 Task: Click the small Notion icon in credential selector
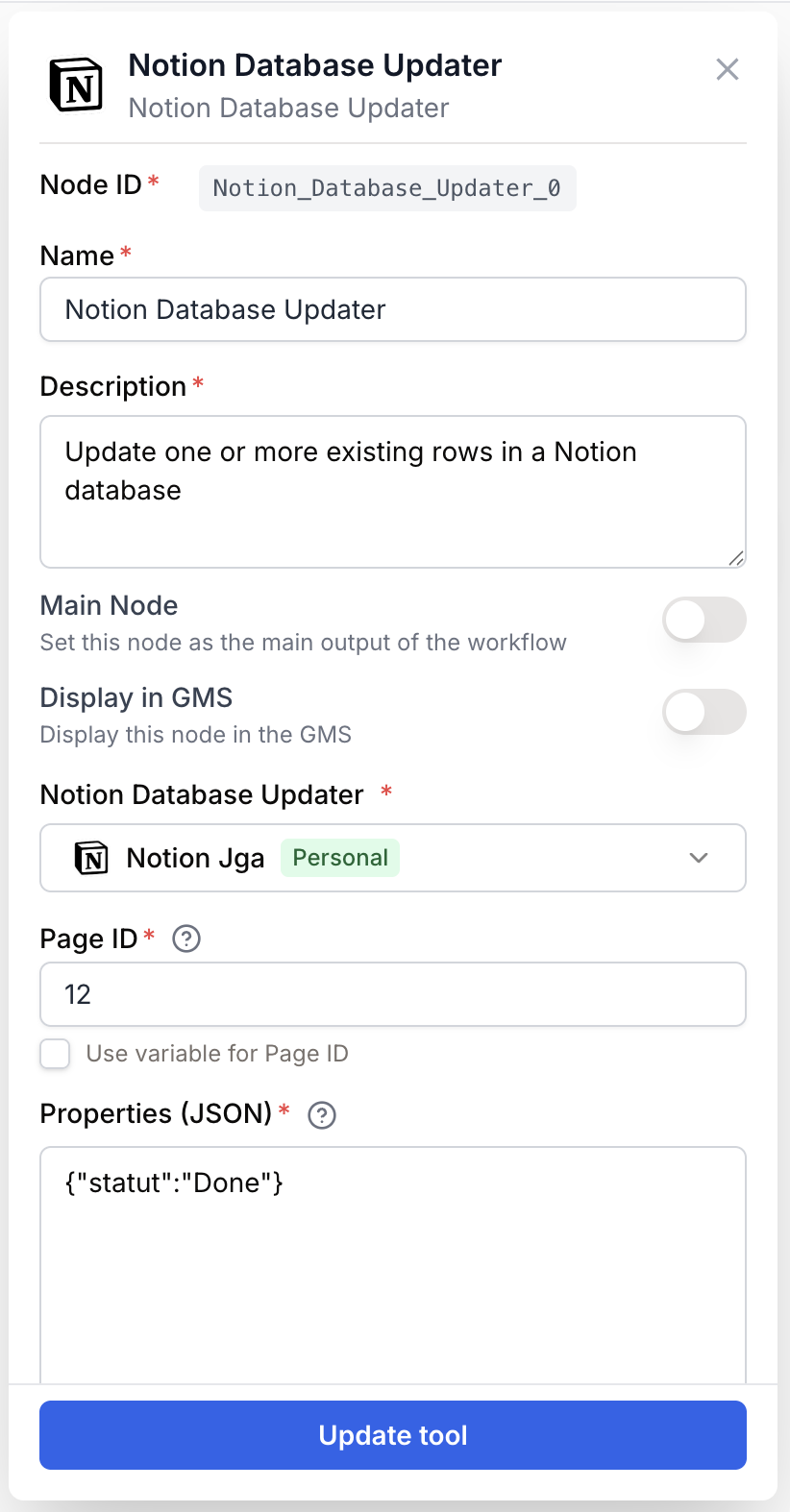coord(91,858)
